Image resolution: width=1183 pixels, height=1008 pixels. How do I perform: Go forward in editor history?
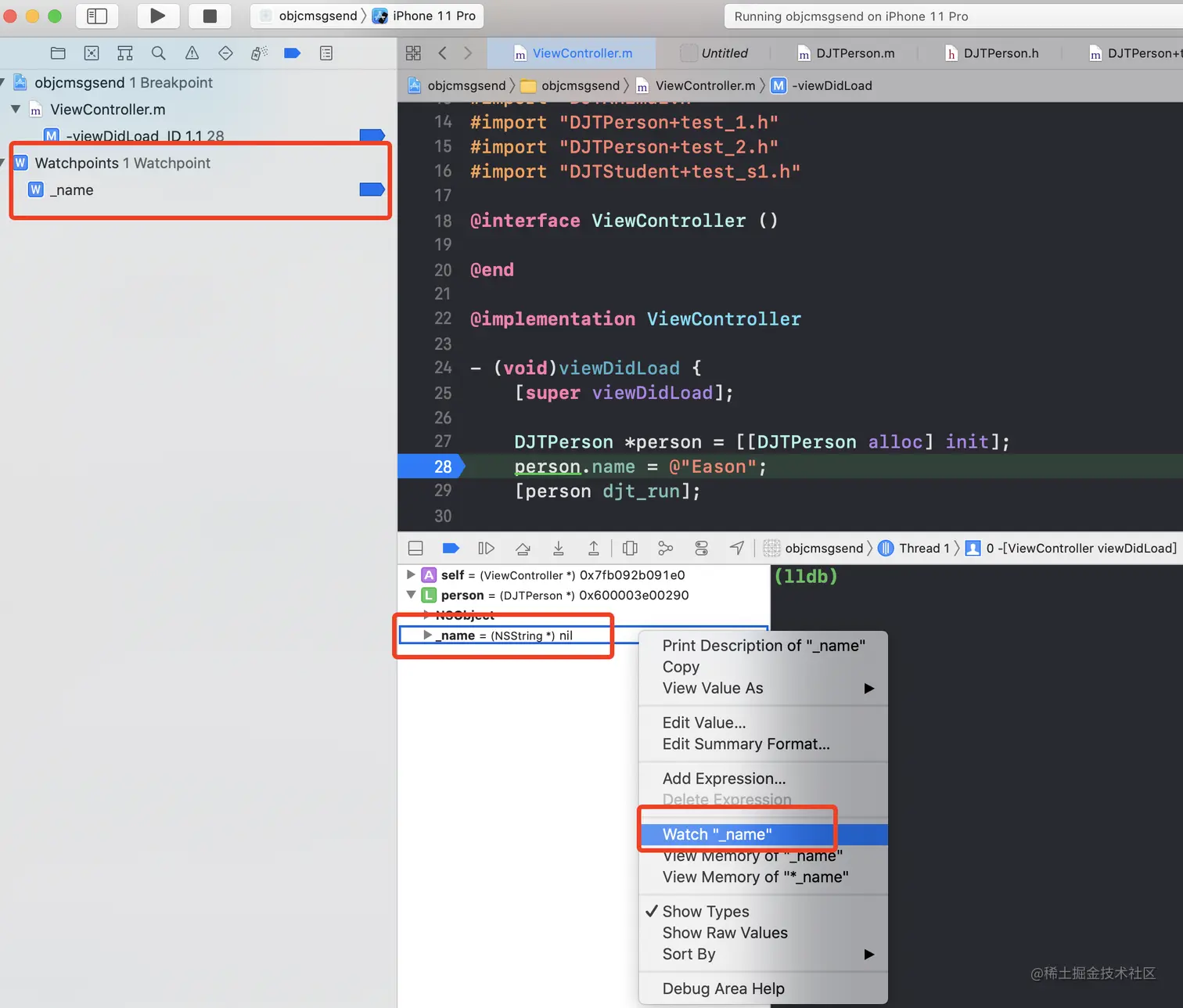[468, 53]
